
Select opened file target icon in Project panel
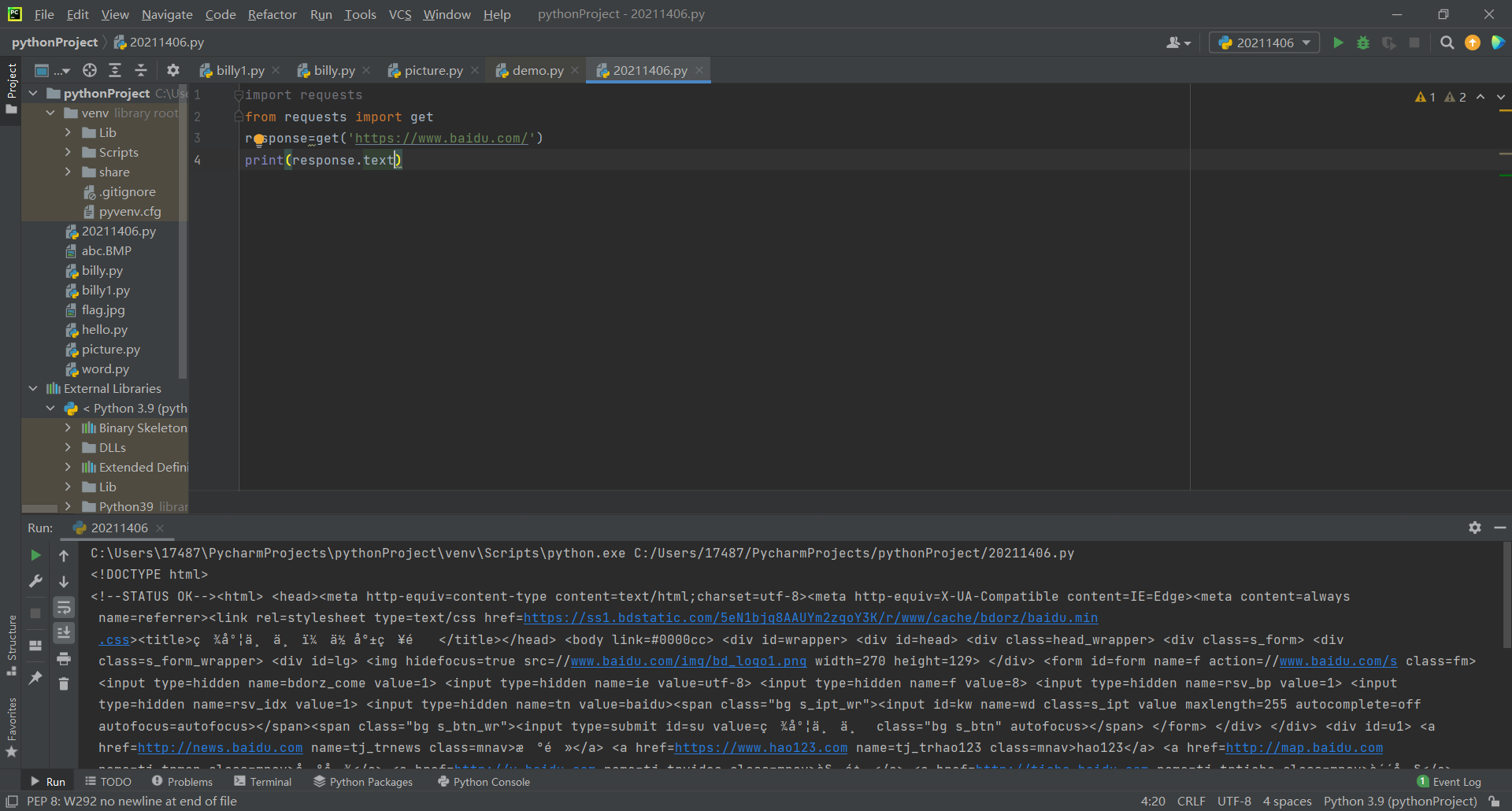pos(90,70)
